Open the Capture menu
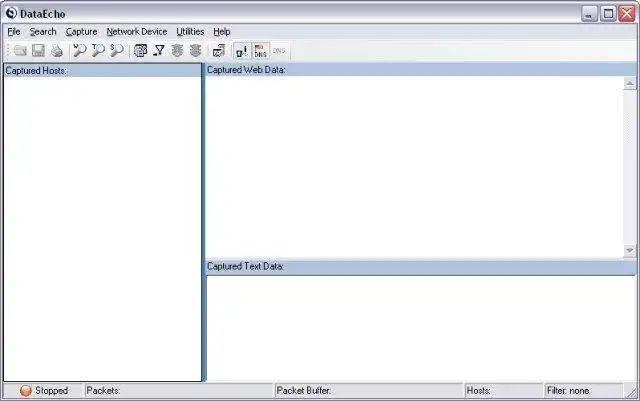The image size is (640, 401). pyautogui.click(x=82, y=31)
